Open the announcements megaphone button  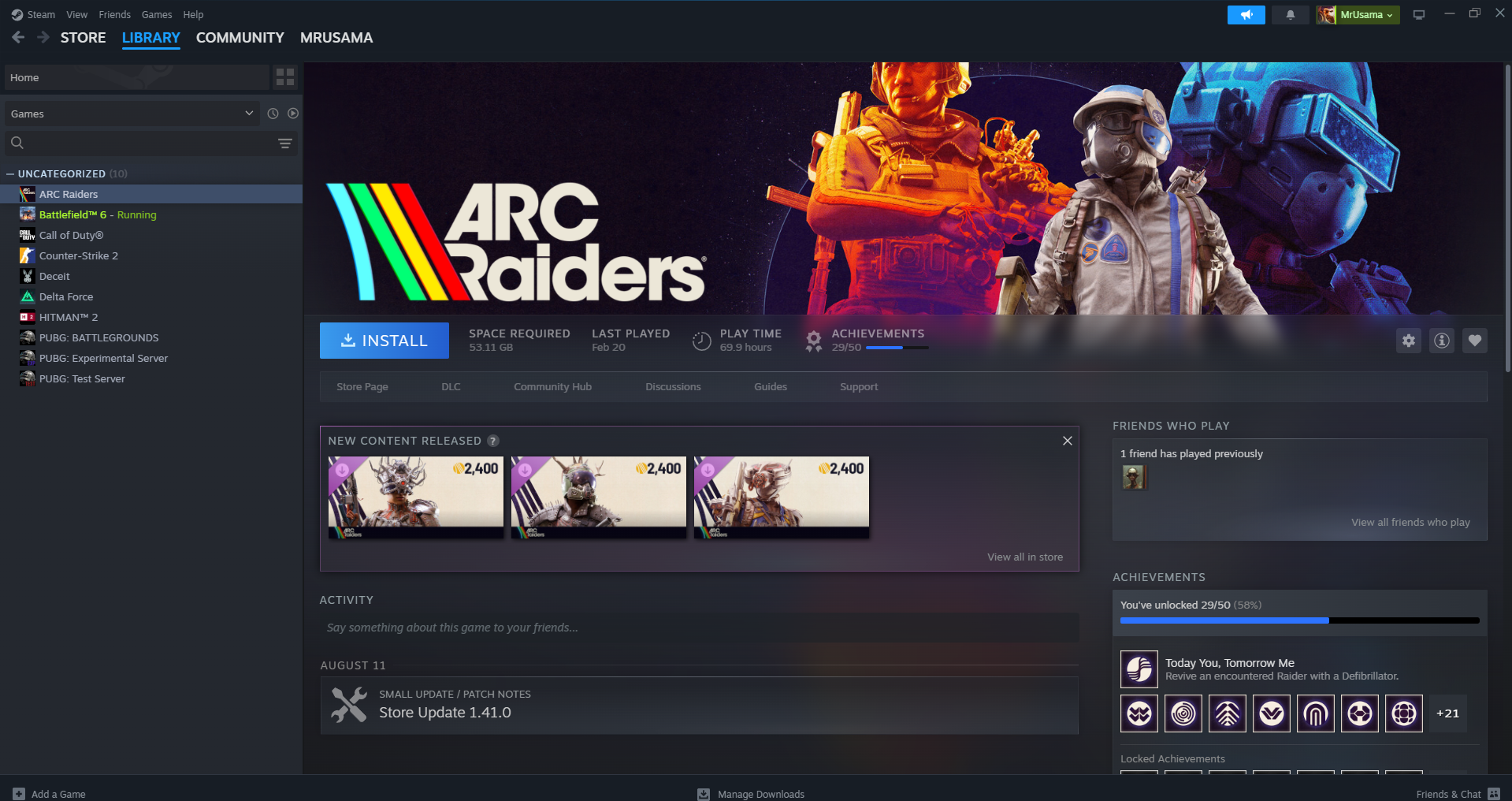click(1246, 15)
